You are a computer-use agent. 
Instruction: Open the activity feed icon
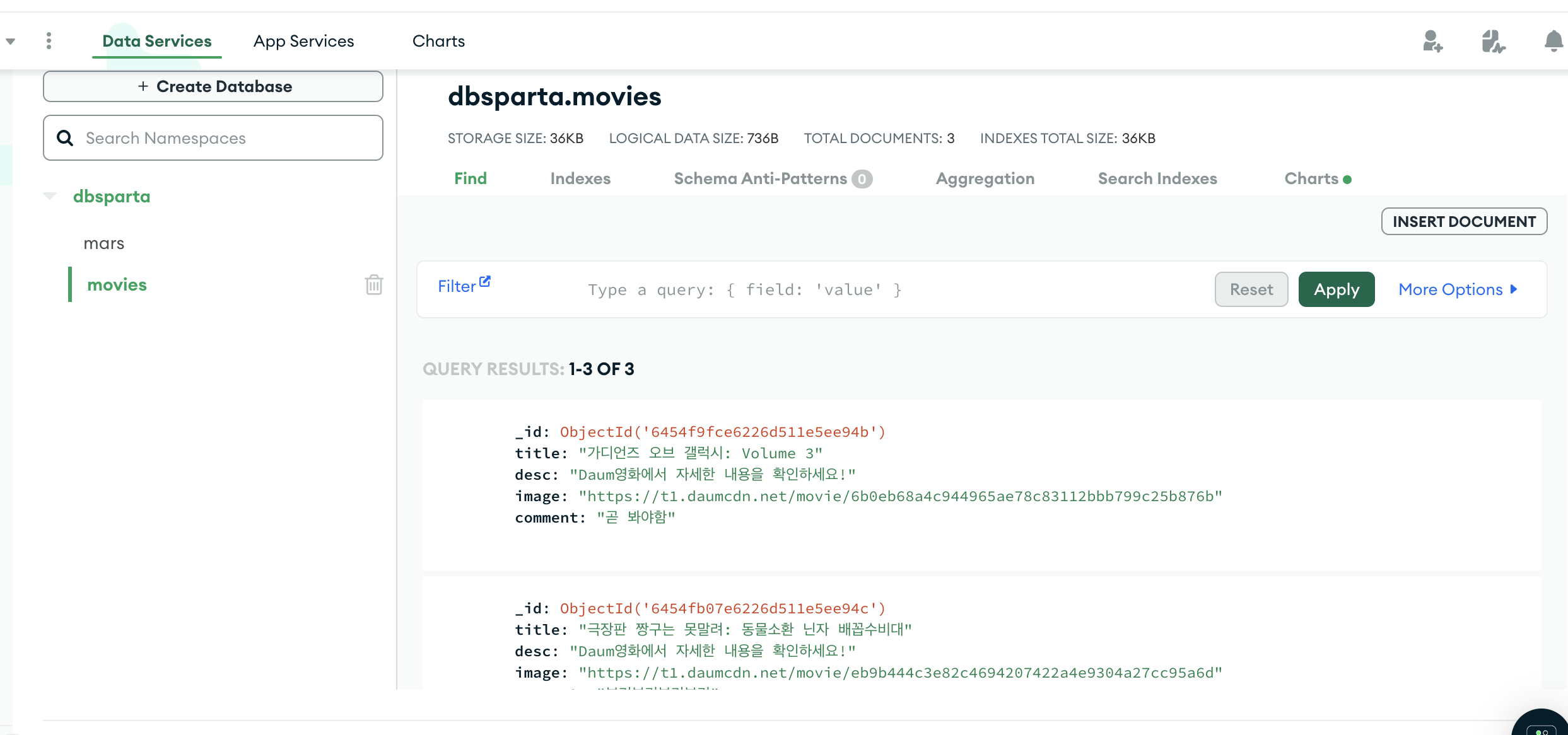[1493, 42]
